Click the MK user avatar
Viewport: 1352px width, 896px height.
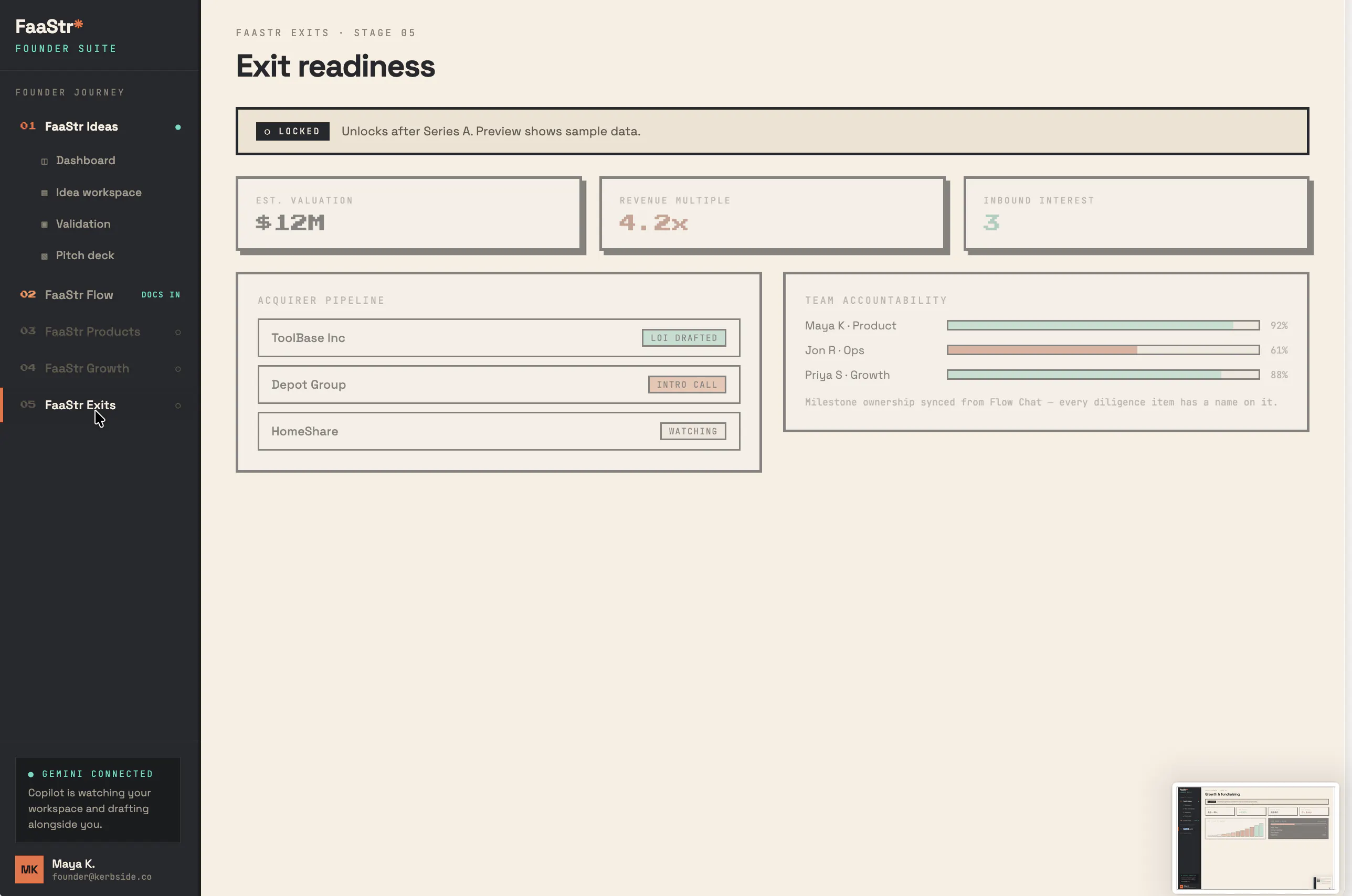(x=29, y=870)
